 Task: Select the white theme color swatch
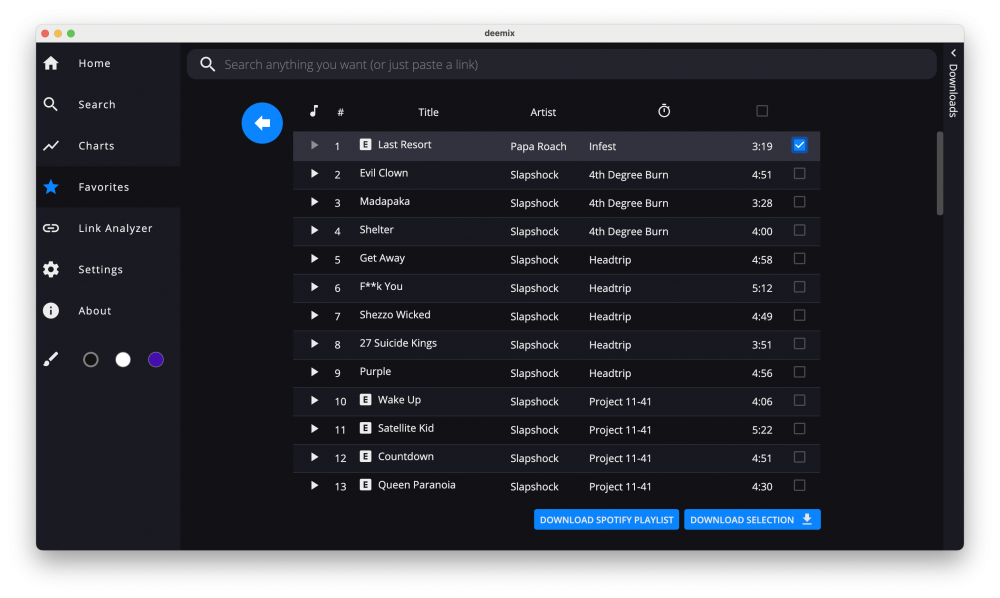pos(123,360)
